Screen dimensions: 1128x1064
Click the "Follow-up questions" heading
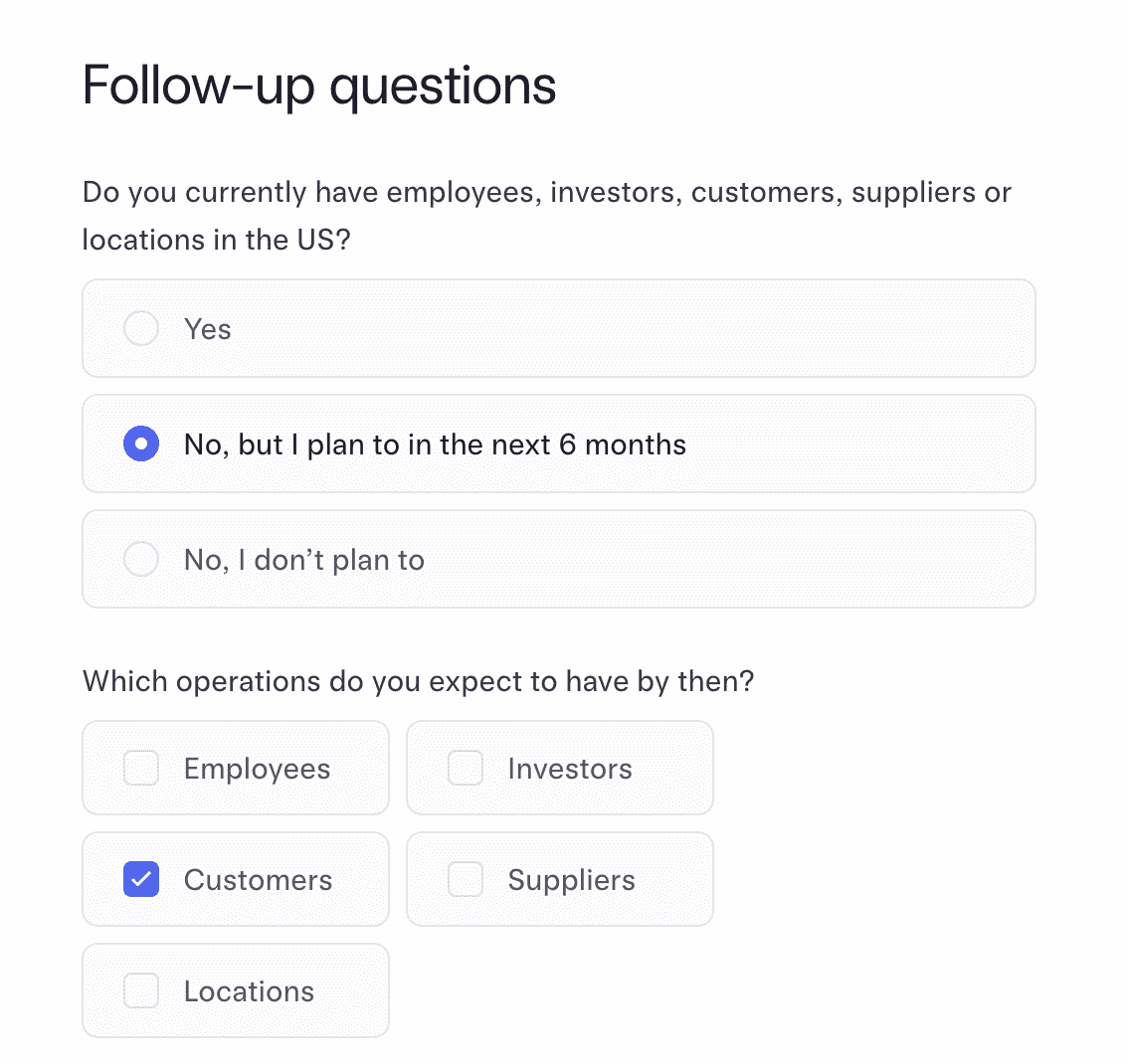(319, 86)
